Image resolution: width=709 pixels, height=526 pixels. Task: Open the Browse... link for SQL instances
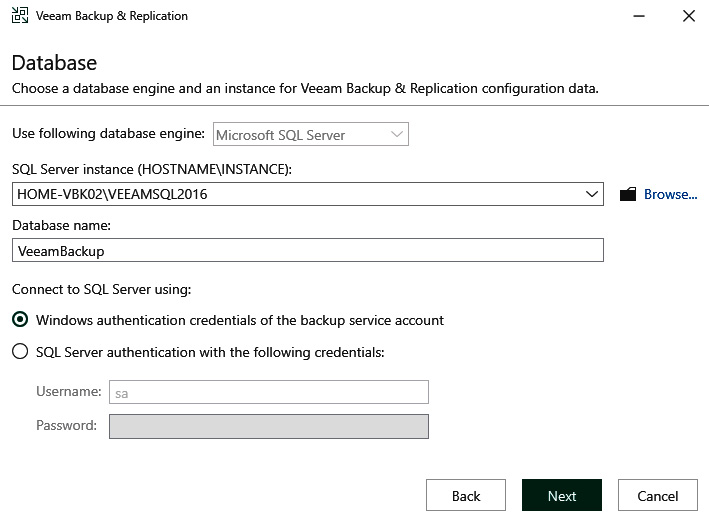[671, 194]
